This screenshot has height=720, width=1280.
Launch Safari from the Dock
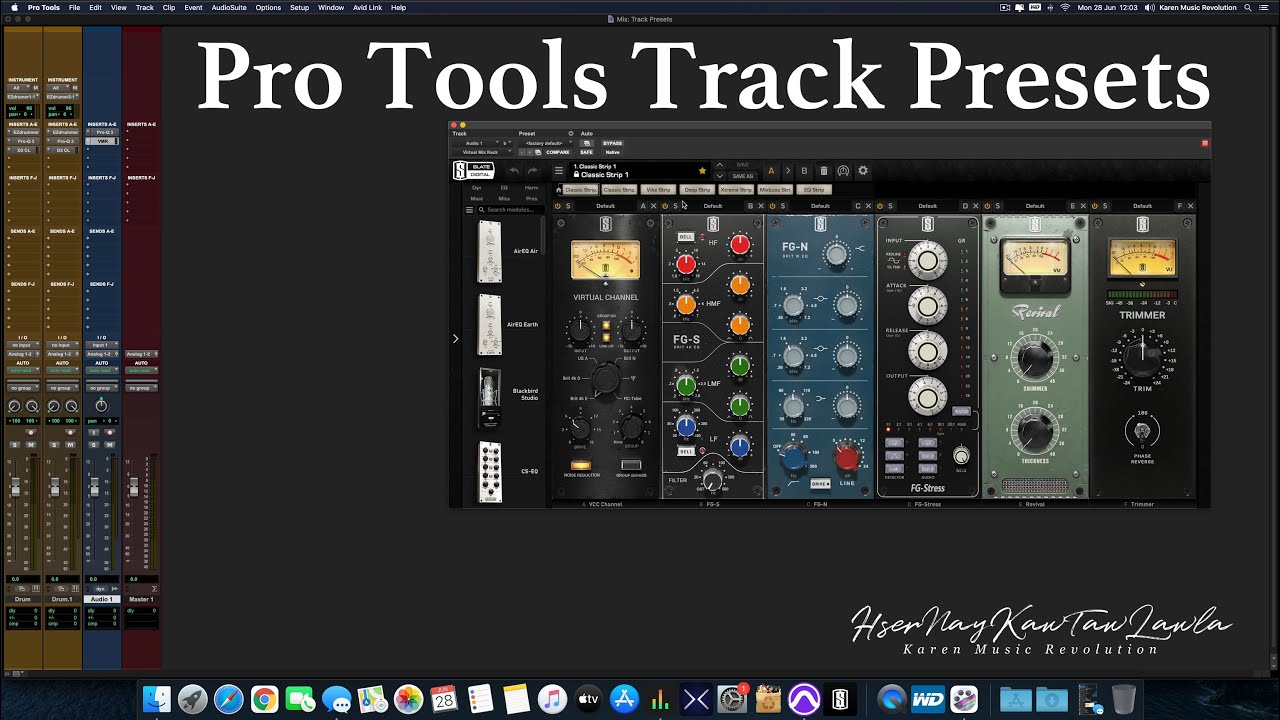click(x=228, y=699)
